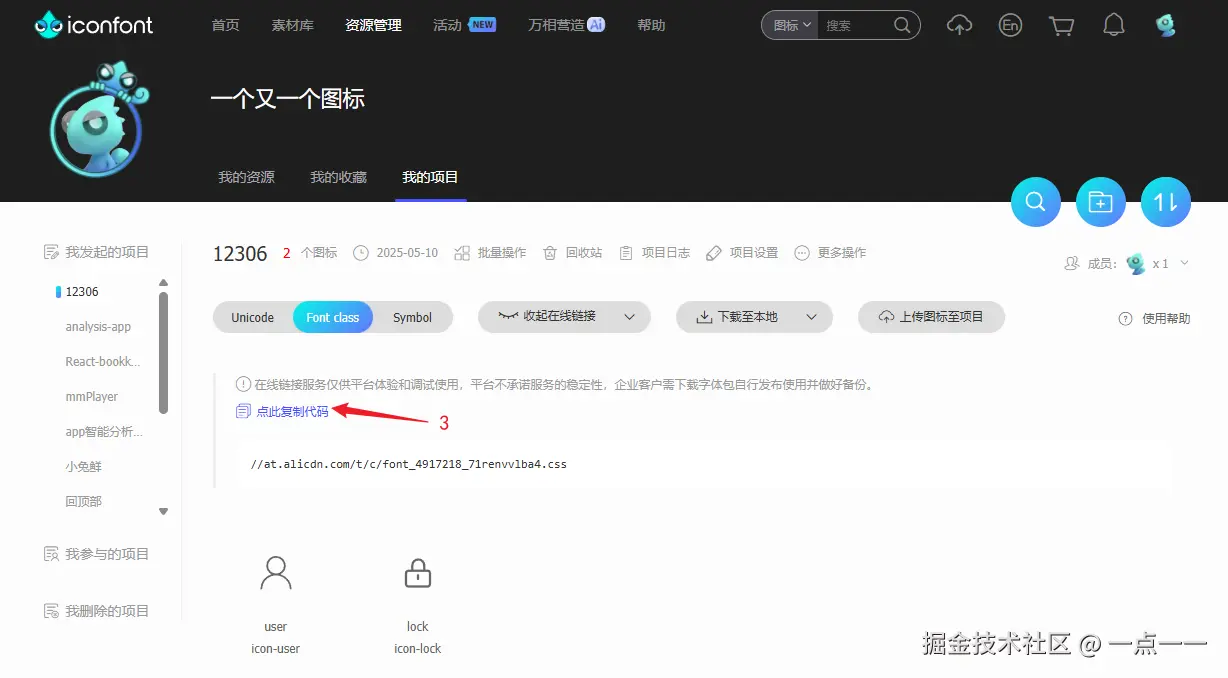Expand 我参与的项目 section
Image resolution: width=1228 pixels, height=678 pixels.
click(97, 554)
